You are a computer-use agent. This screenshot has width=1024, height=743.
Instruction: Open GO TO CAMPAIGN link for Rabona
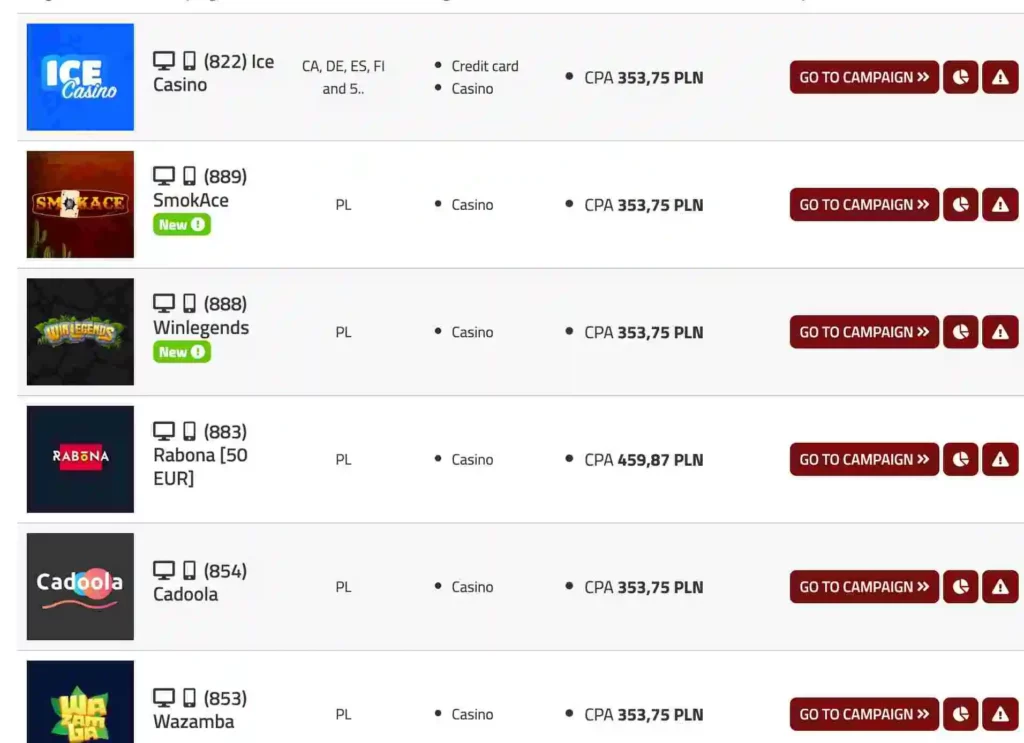[x=864, y=459]
